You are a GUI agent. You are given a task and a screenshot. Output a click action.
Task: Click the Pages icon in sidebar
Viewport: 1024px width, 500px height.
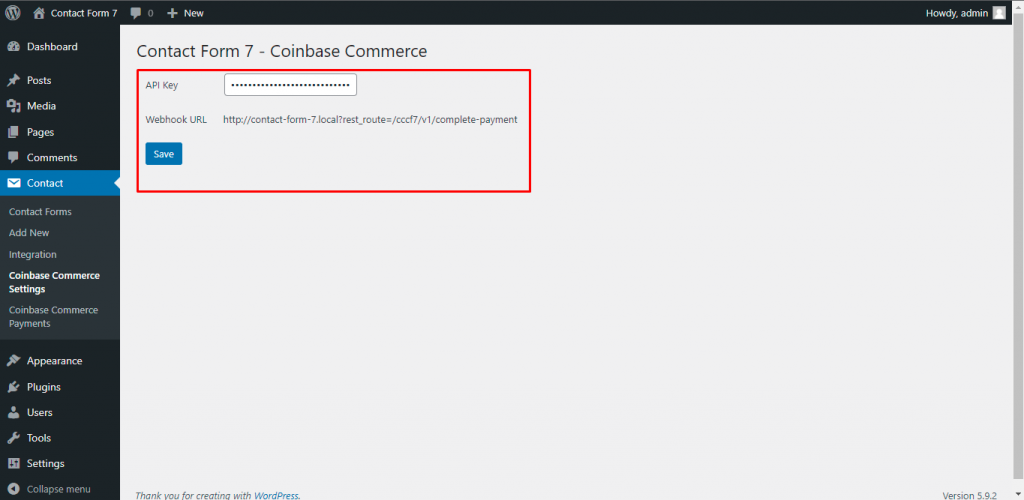(13, 132)
